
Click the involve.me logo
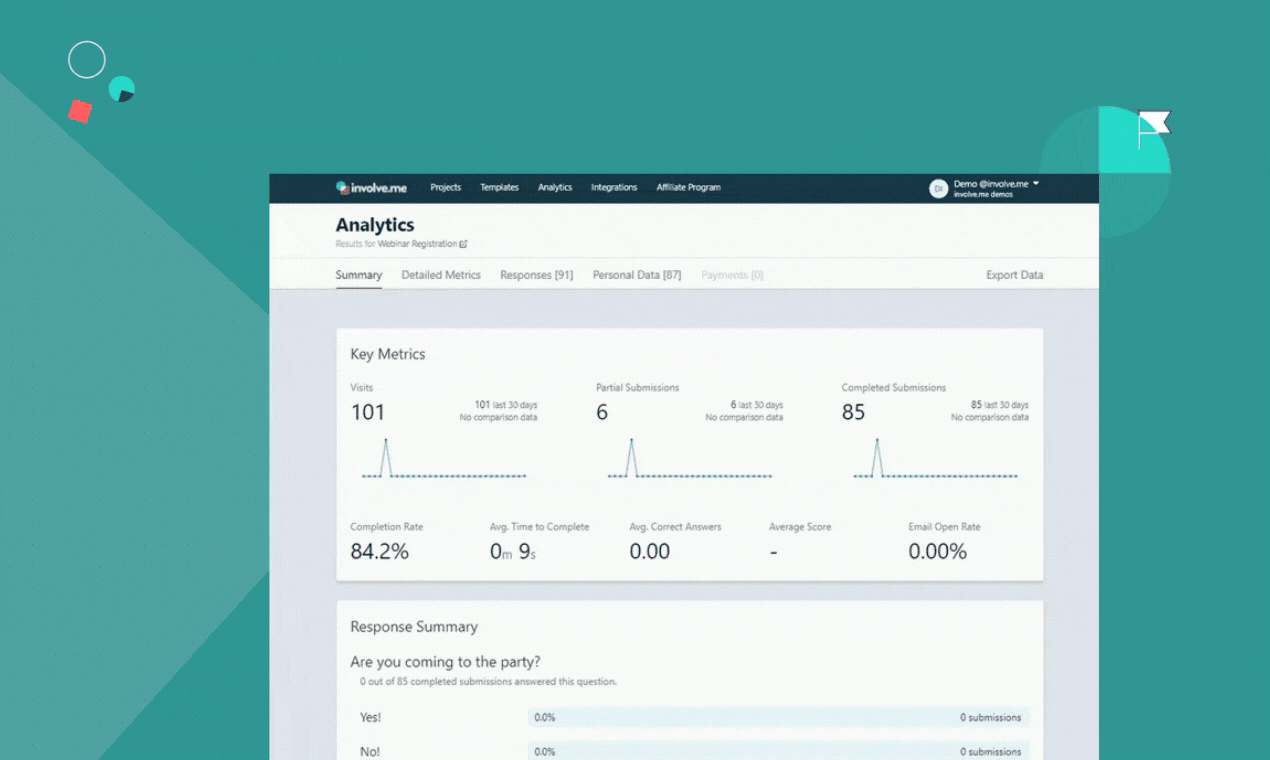click(371, 188)
